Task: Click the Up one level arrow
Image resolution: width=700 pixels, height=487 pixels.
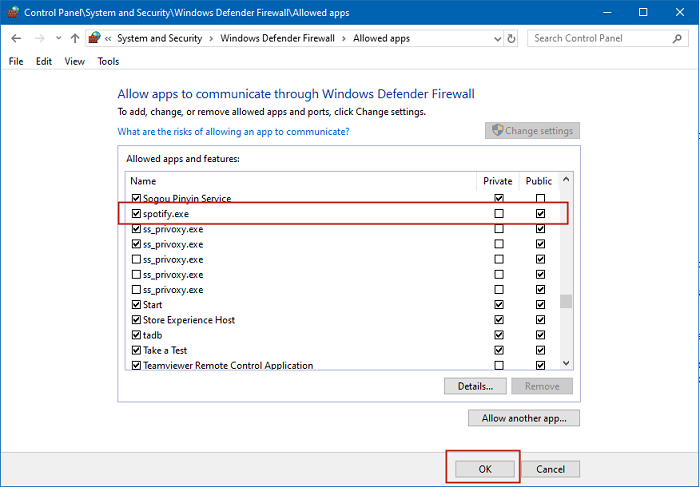Action: click(x=74, y=39)
